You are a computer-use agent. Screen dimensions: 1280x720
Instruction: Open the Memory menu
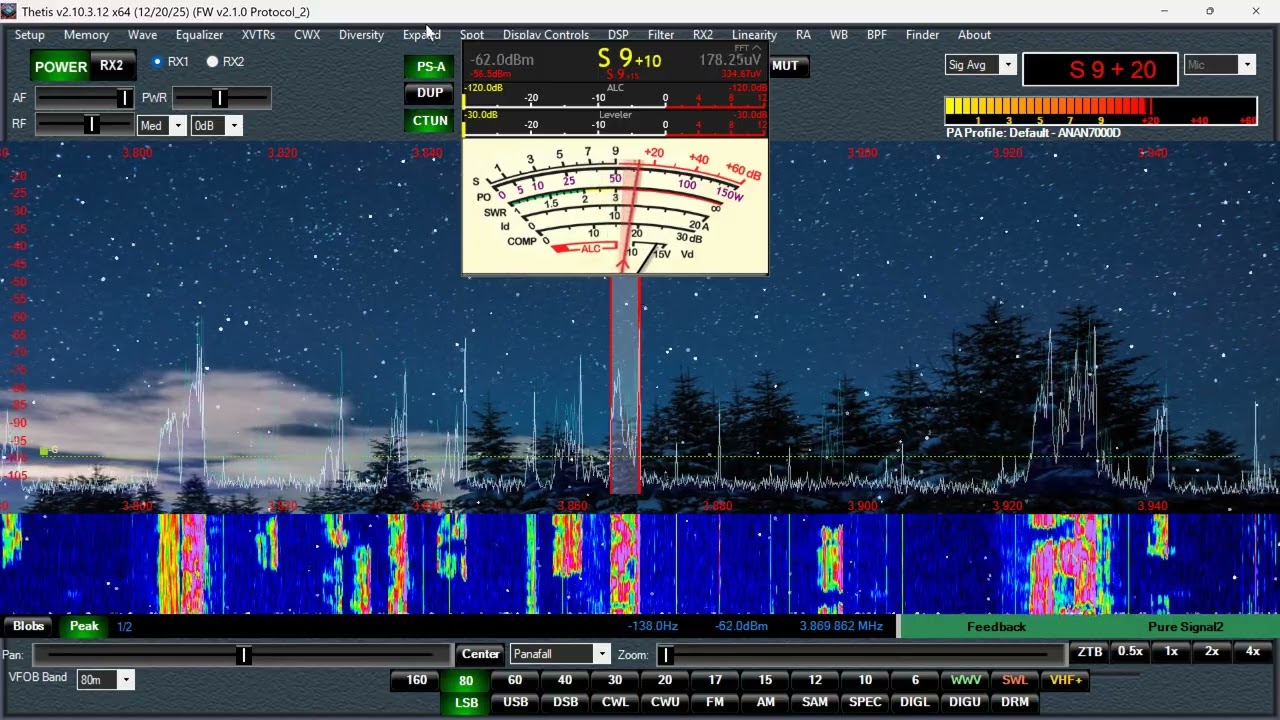86,35
